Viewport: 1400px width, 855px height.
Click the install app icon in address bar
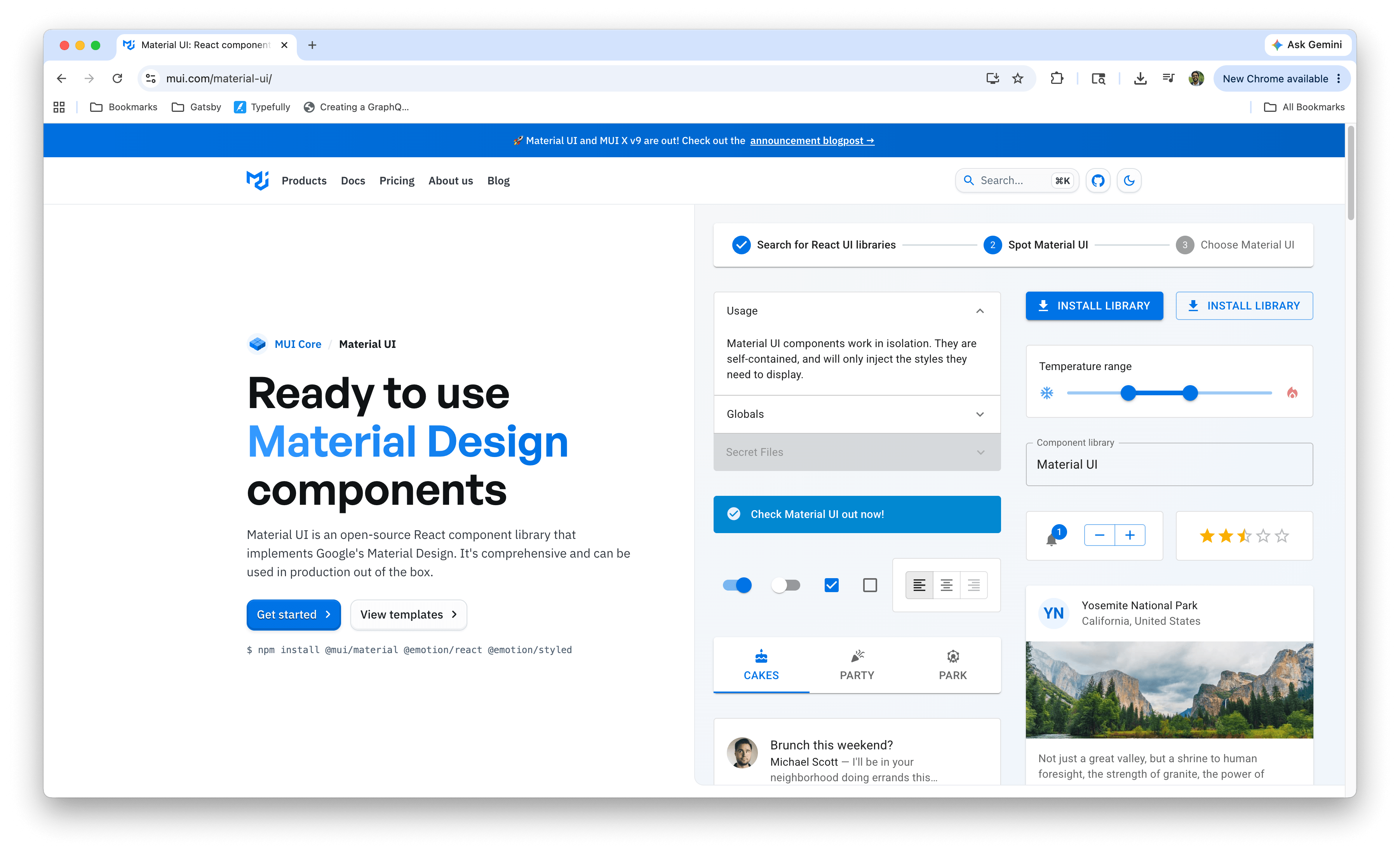pos(992,78)
